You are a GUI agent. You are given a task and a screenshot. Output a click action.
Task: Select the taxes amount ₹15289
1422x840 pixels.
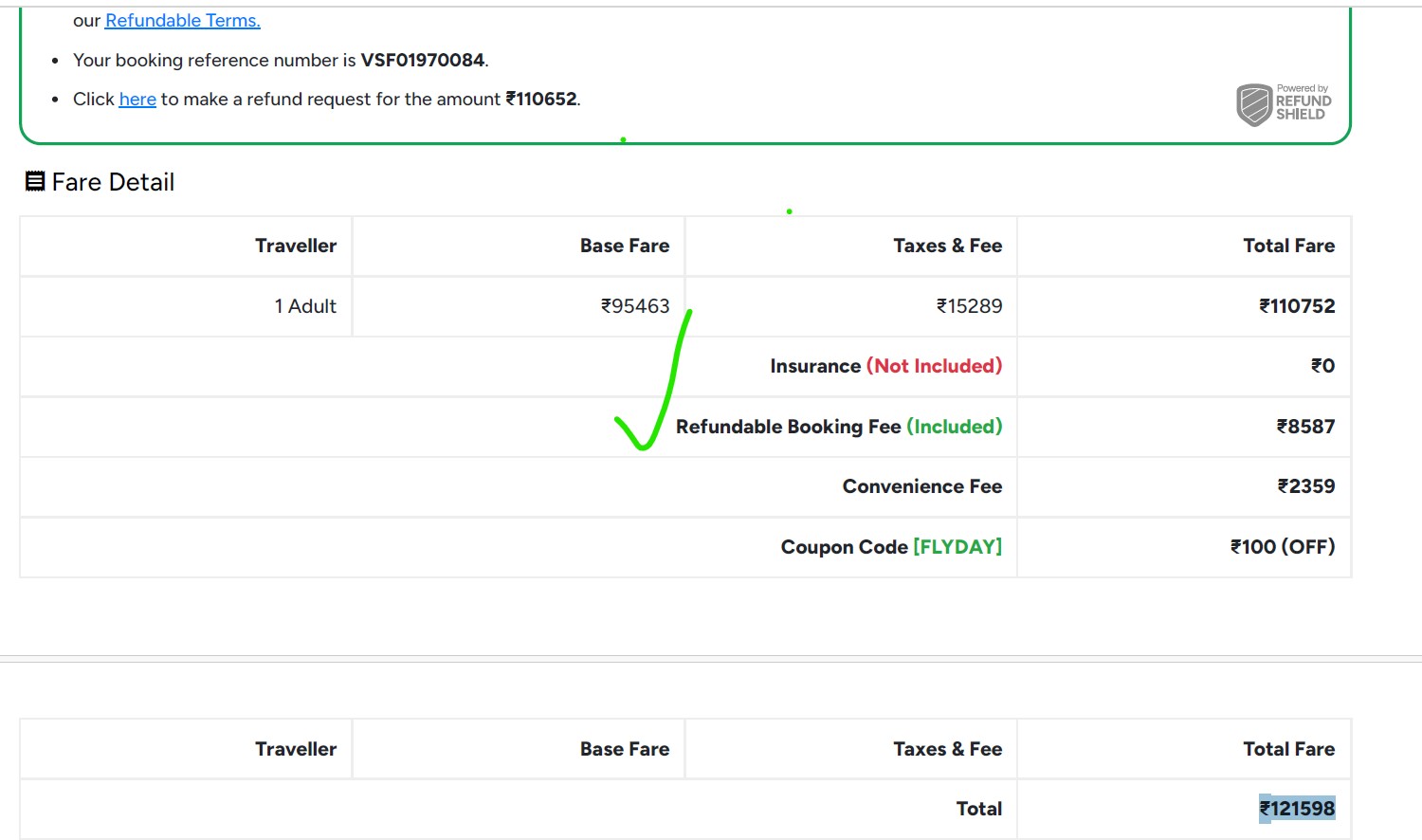pos(969,306)
